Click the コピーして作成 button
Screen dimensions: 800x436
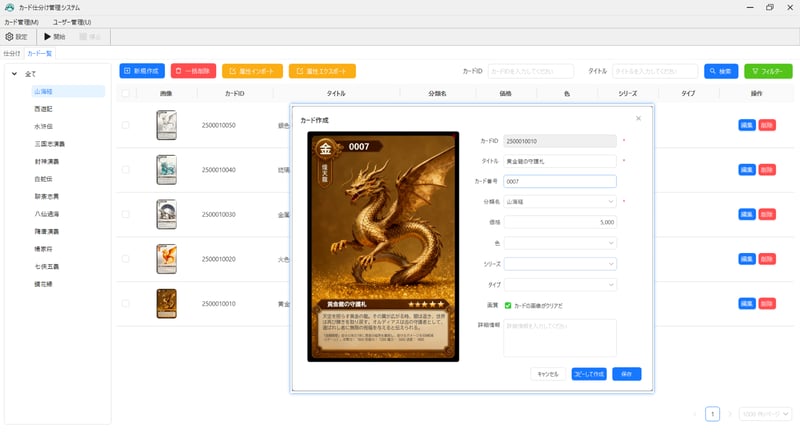coord(588,373)
